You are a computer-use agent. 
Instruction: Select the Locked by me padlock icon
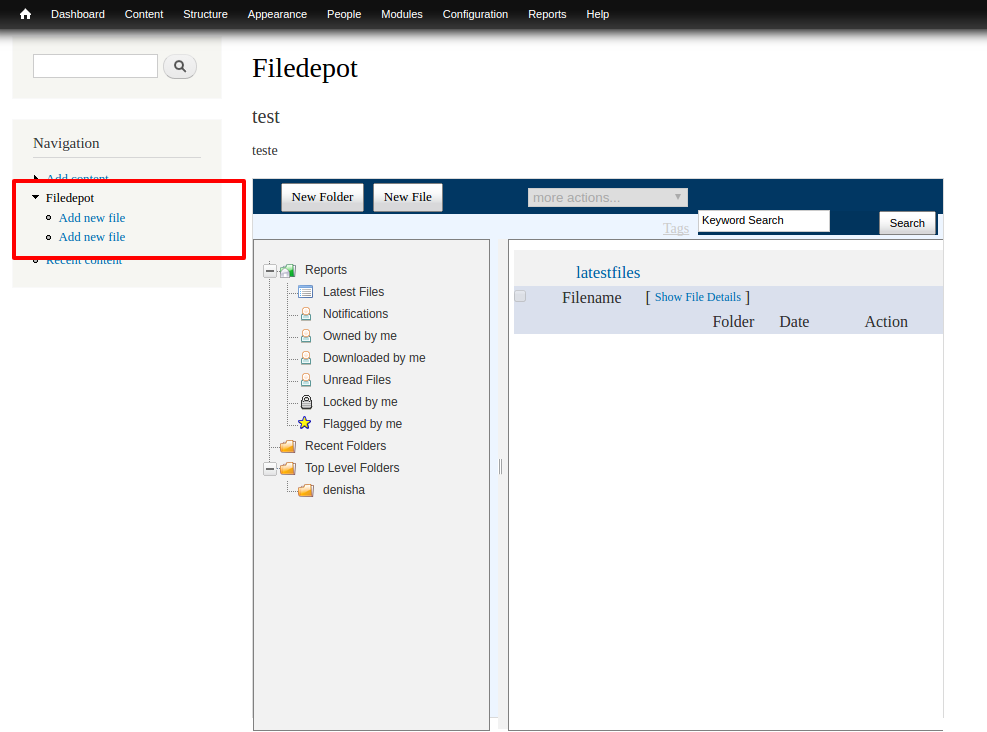305,401
